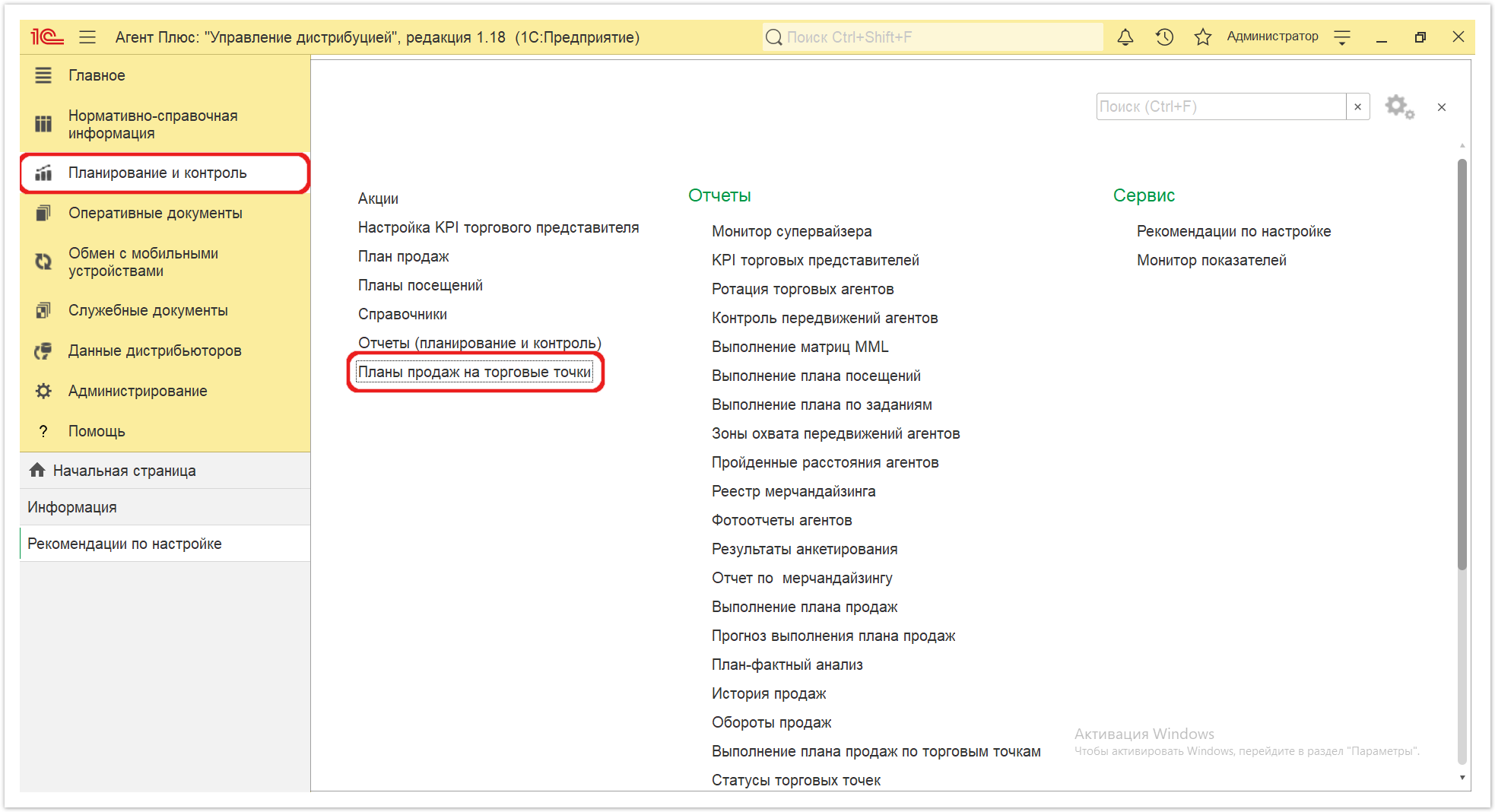Open the Справочники link
This screenshot has width=1495, height=812.
click(x=402, y=314)
